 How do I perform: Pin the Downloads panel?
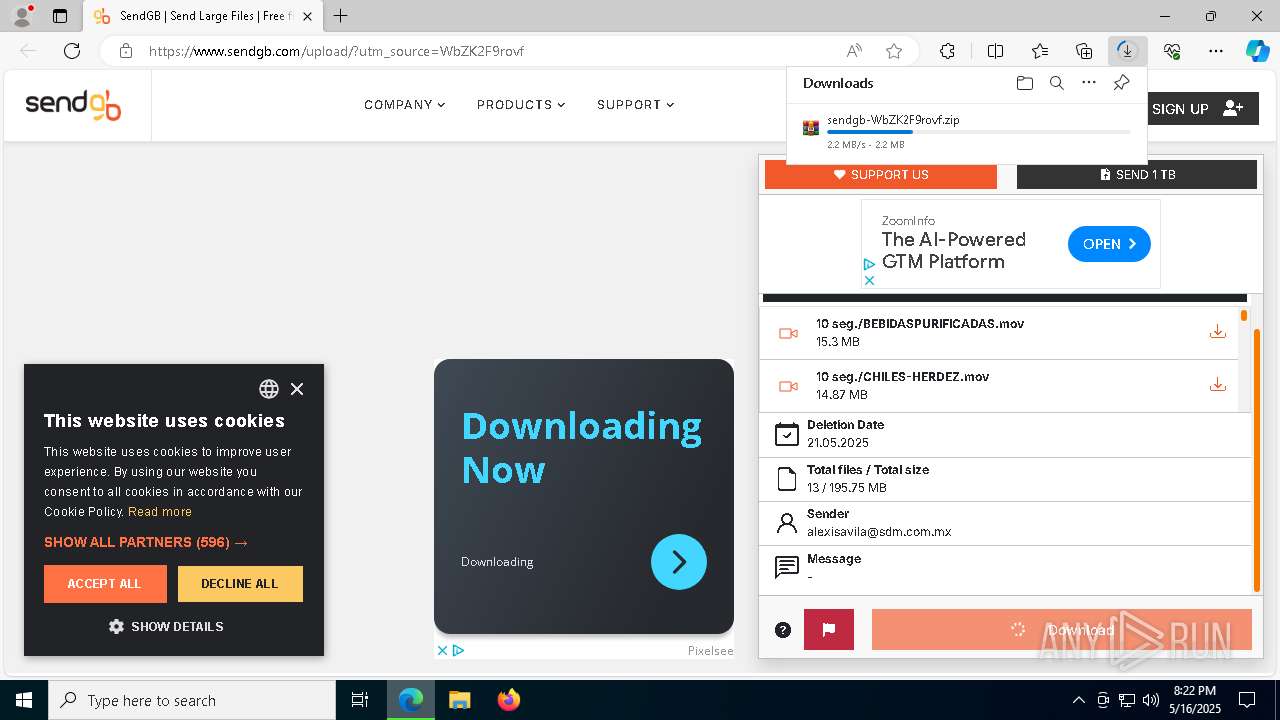pyautogui.click(x=1121, y=83)
